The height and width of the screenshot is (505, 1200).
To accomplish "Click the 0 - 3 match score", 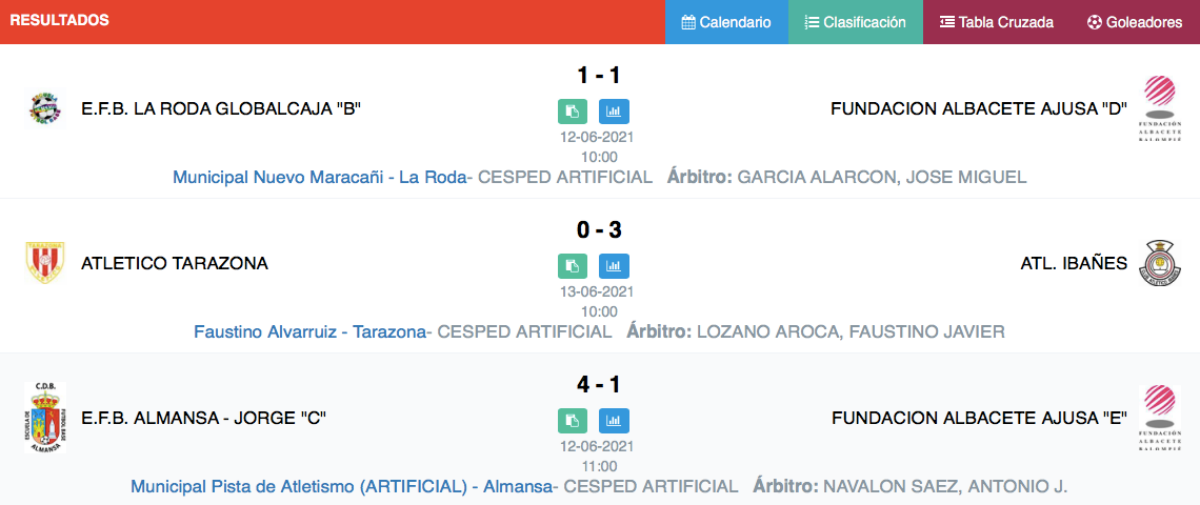I will [x=599, y=230].
